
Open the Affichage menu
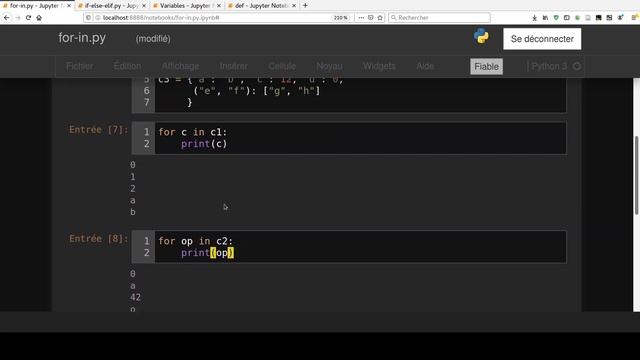click(x=180, y=66)
